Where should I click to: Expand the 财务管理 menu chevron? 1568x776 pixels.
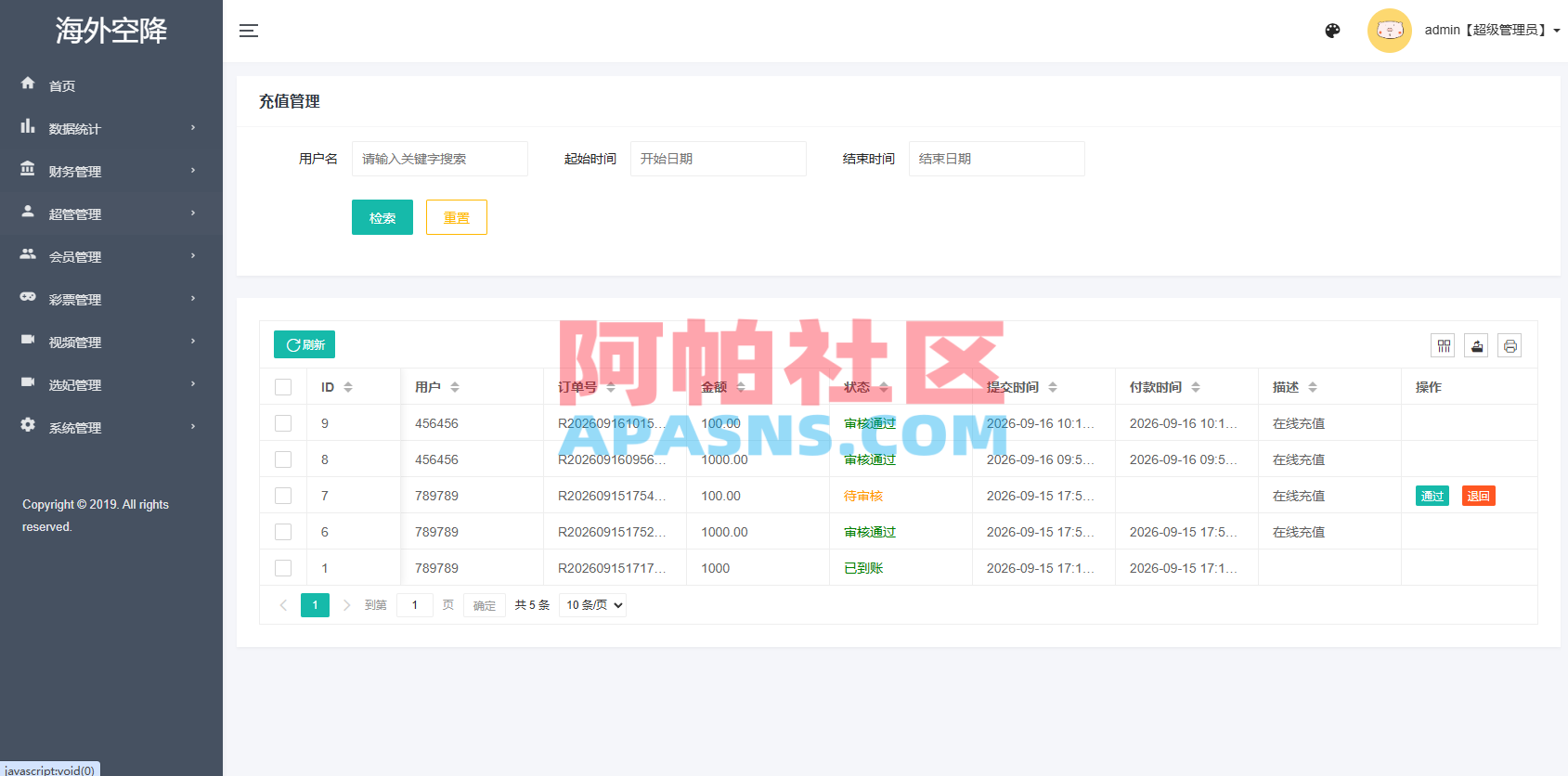click(193, 171)
